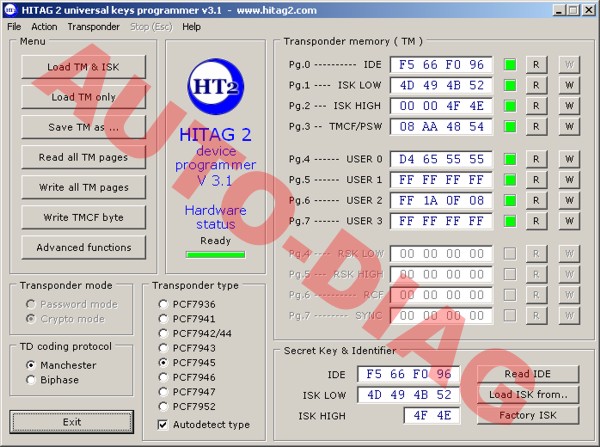This screenshot has height=447, width=600.
Task: Read Pg.2 ISK HIGH with R button
Action: coord(536,106)
